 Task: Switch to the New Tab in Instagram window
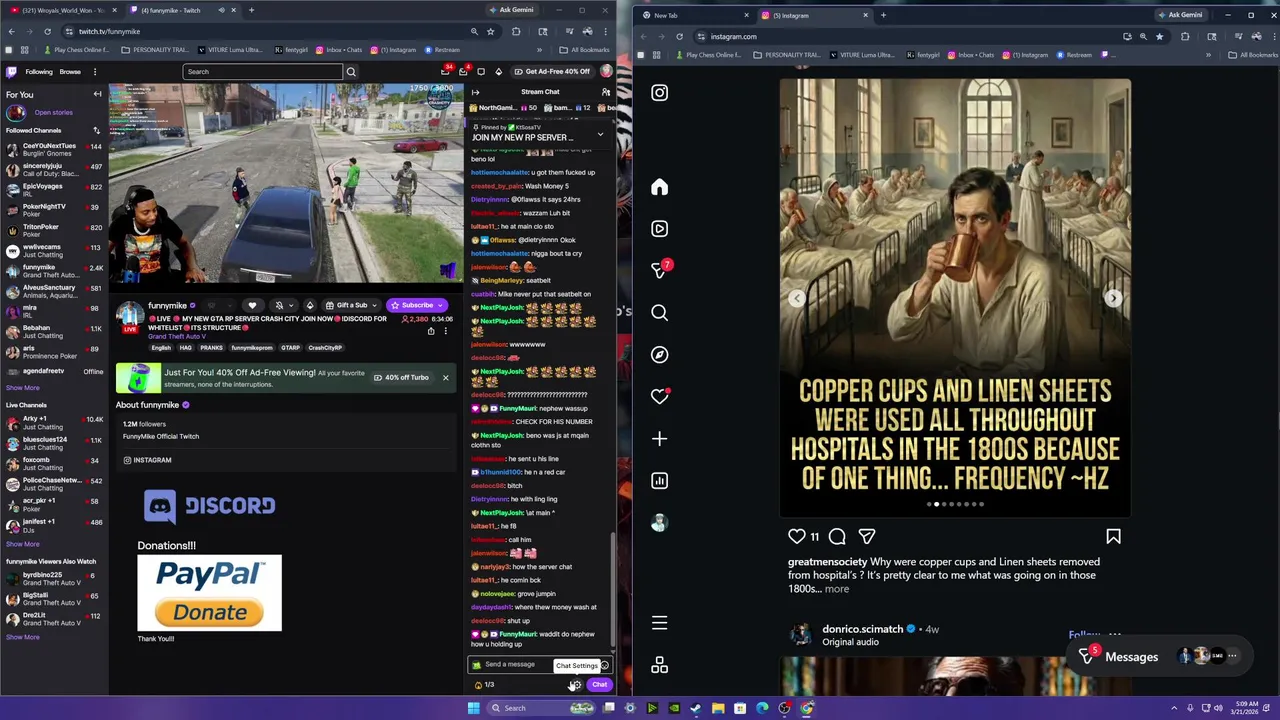pos(695,15)
